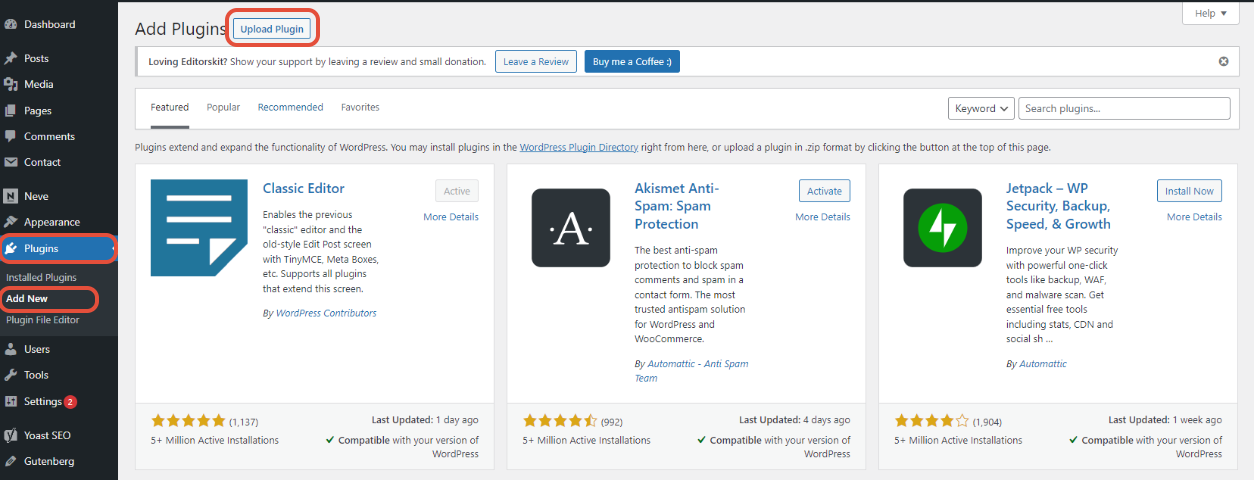Click Buy me a Coffee button
The image size is (1254, 480).
(x=632, y=61)
